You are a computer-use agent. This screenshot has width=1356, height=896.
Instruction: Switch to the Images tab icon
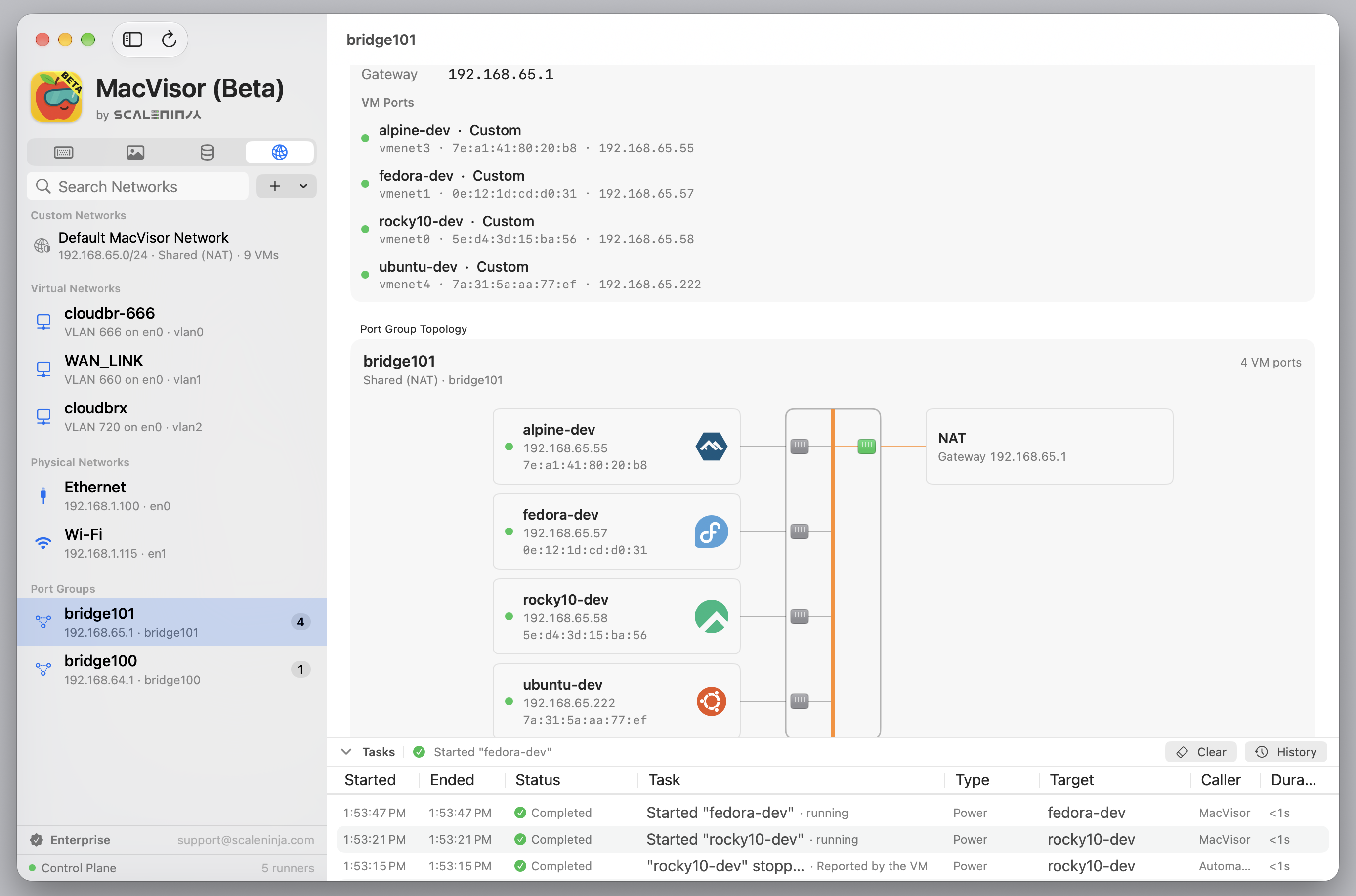(x=135, y=153)
